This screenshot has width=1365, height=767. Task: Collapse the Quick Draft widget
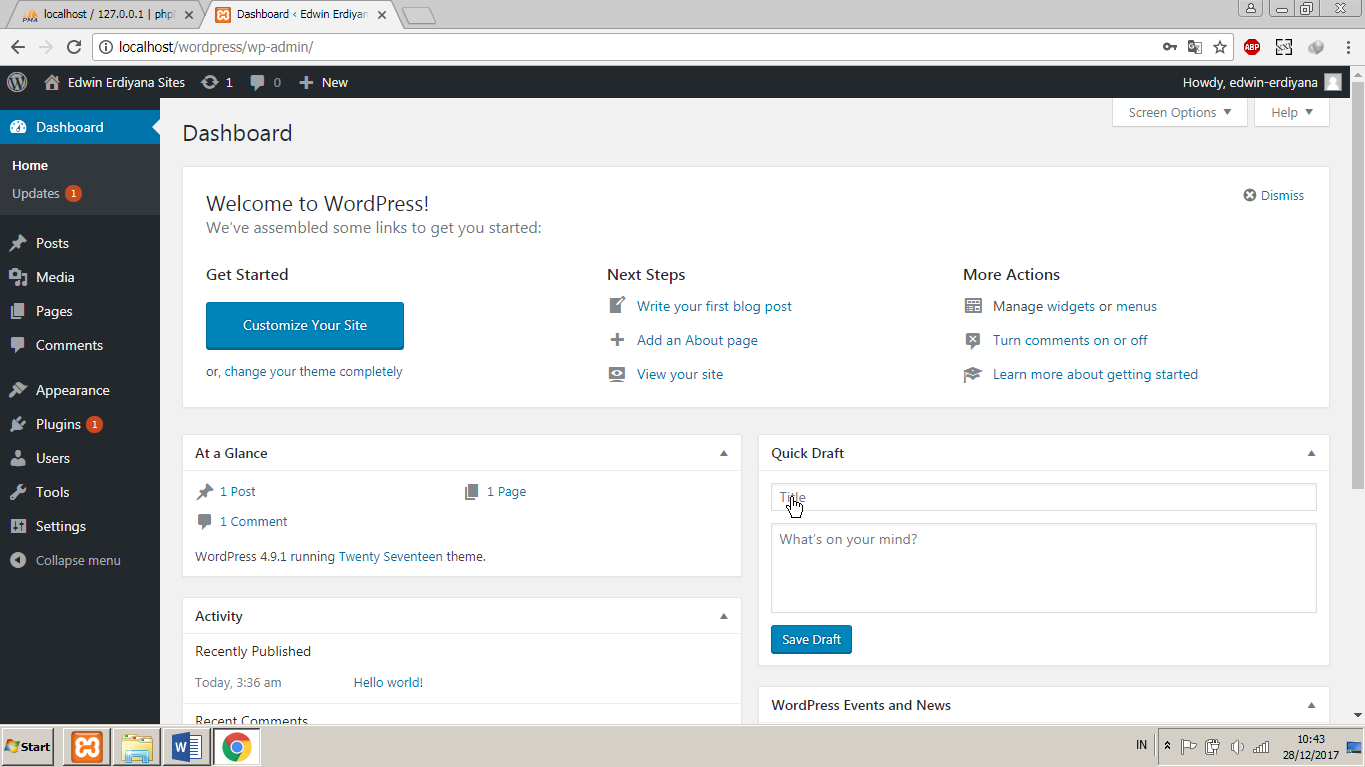(1312, 453)
